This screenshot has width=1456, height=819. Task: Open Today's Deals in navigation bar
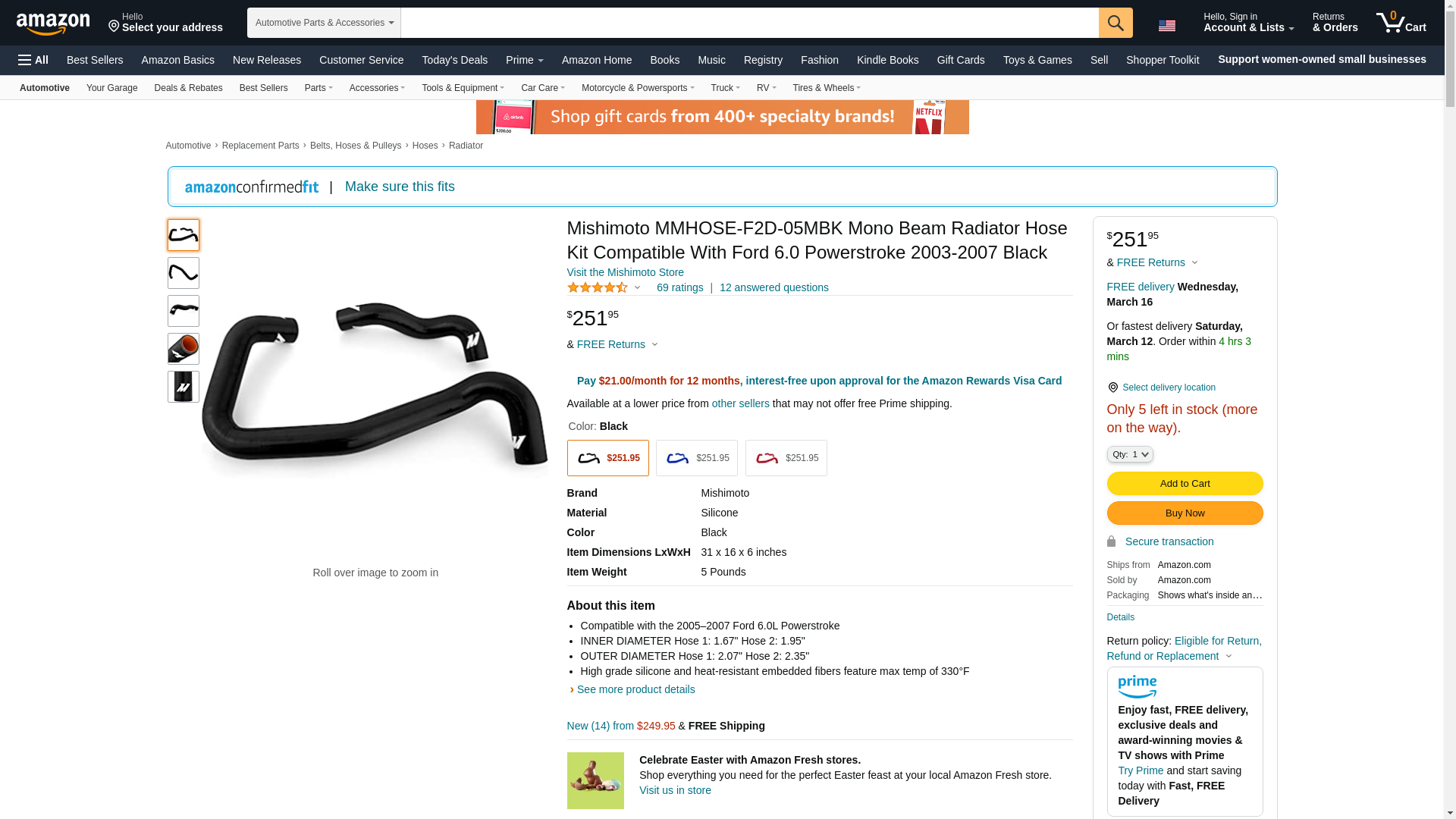tap(455, 60)
